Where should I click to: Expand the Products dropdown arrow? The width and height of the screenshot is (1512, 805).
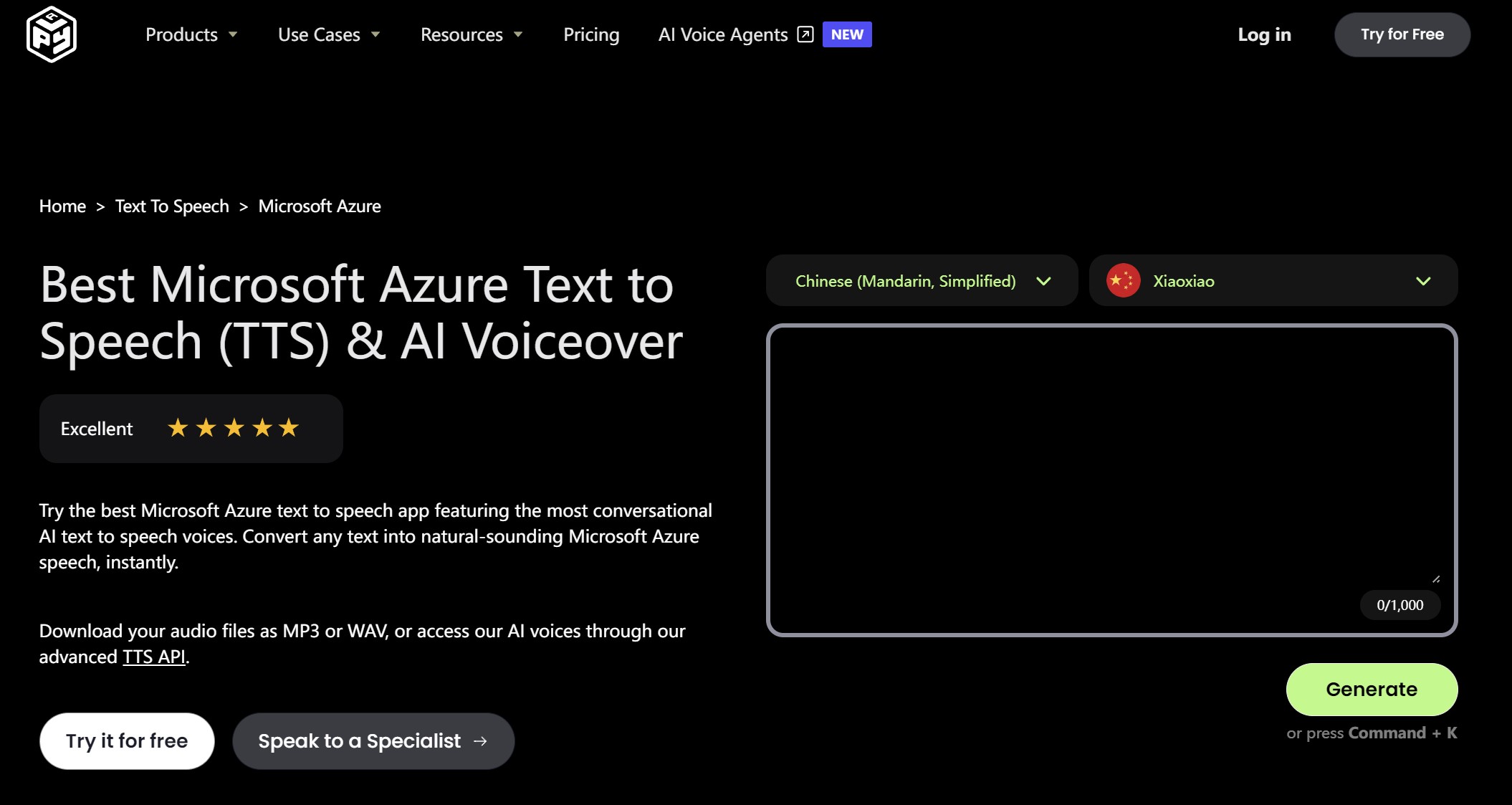[233, 34]
